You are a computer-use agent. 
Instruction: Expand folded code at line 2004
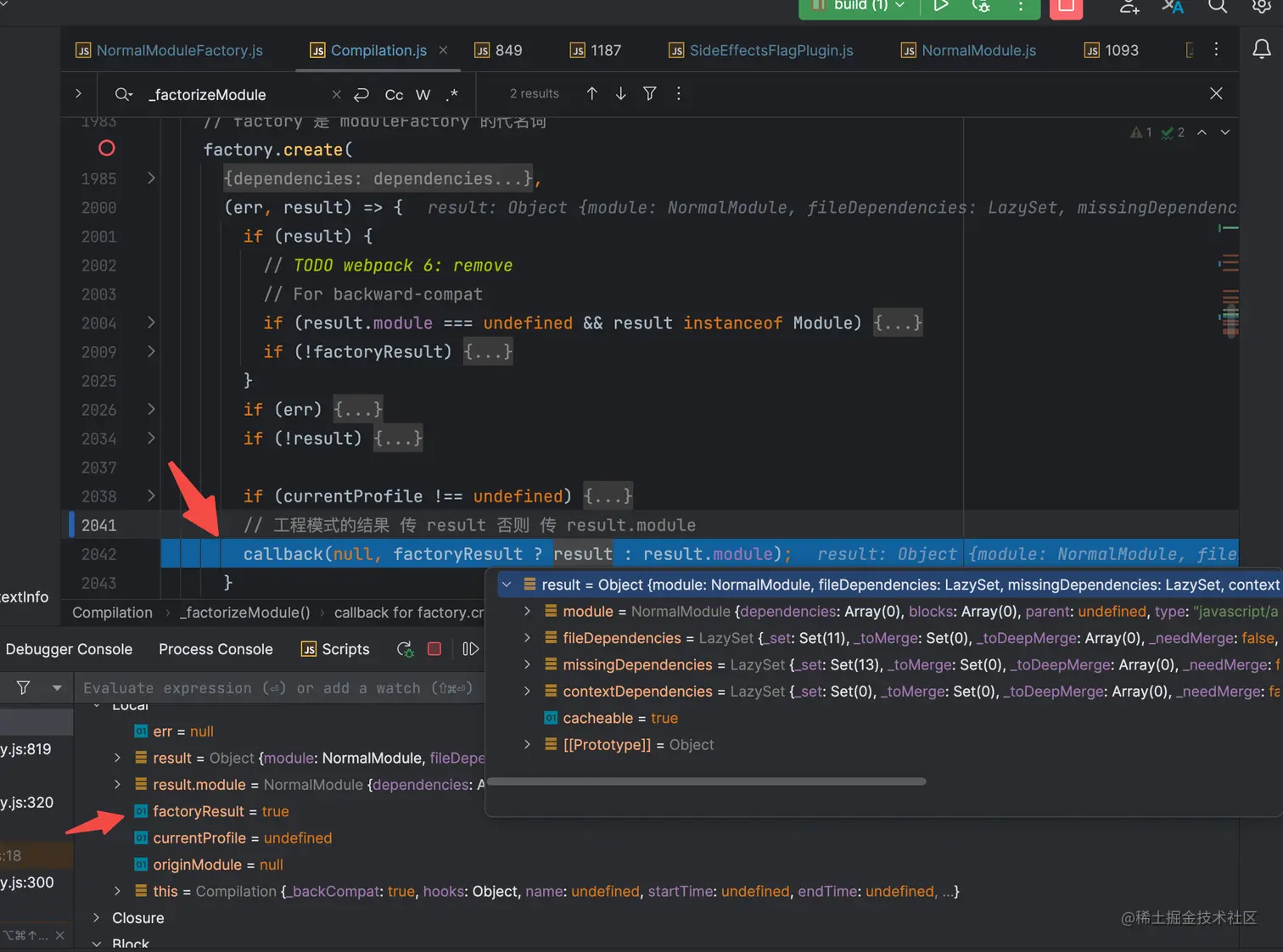151,322
